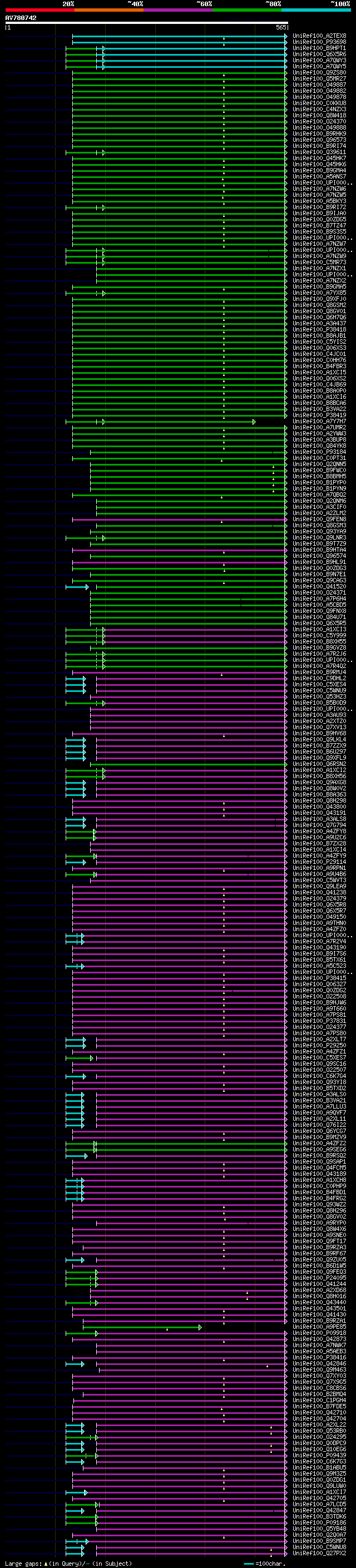Screen dimensions: 356x1568
Task: Select hit label UniRef100_Q41238
Action: click(319, 892)
